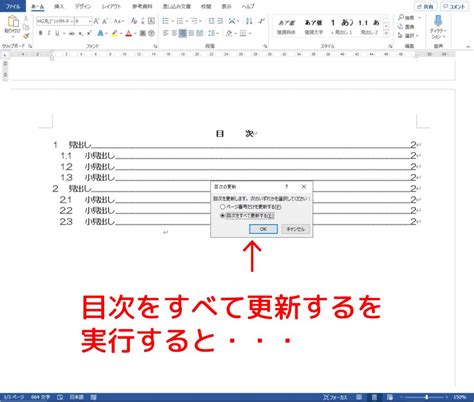Apply superscript formatting
The height and width of the screenshot is (402, 474).
[x=89, y=33]
